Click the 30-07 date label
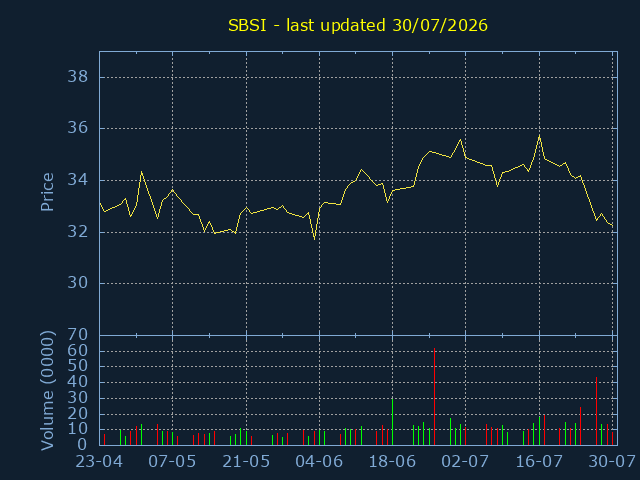The image size is (640, 480). click(x=612, y=462)
